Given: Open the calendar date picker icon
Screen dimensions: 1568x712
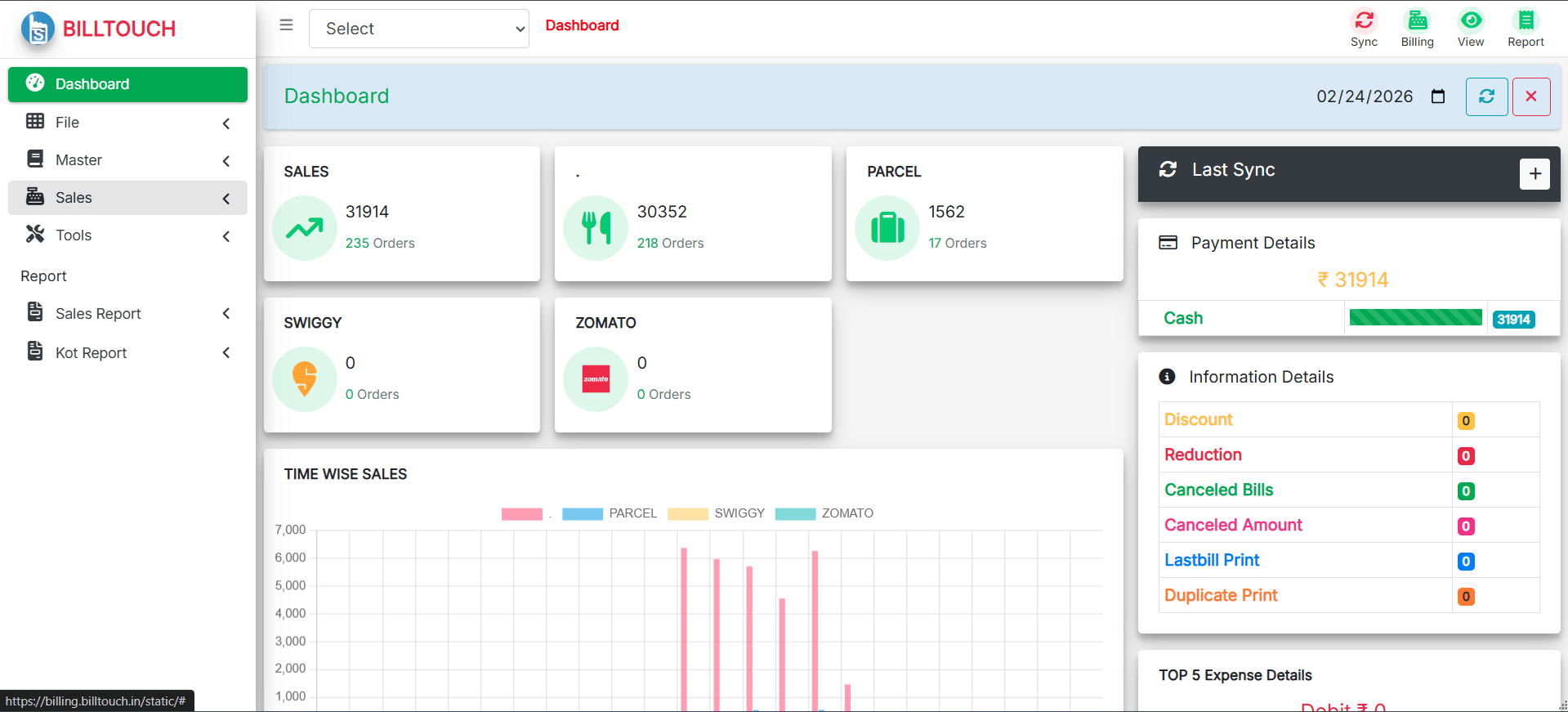Looking at the screenshot, I should [x=1438, y=96].
